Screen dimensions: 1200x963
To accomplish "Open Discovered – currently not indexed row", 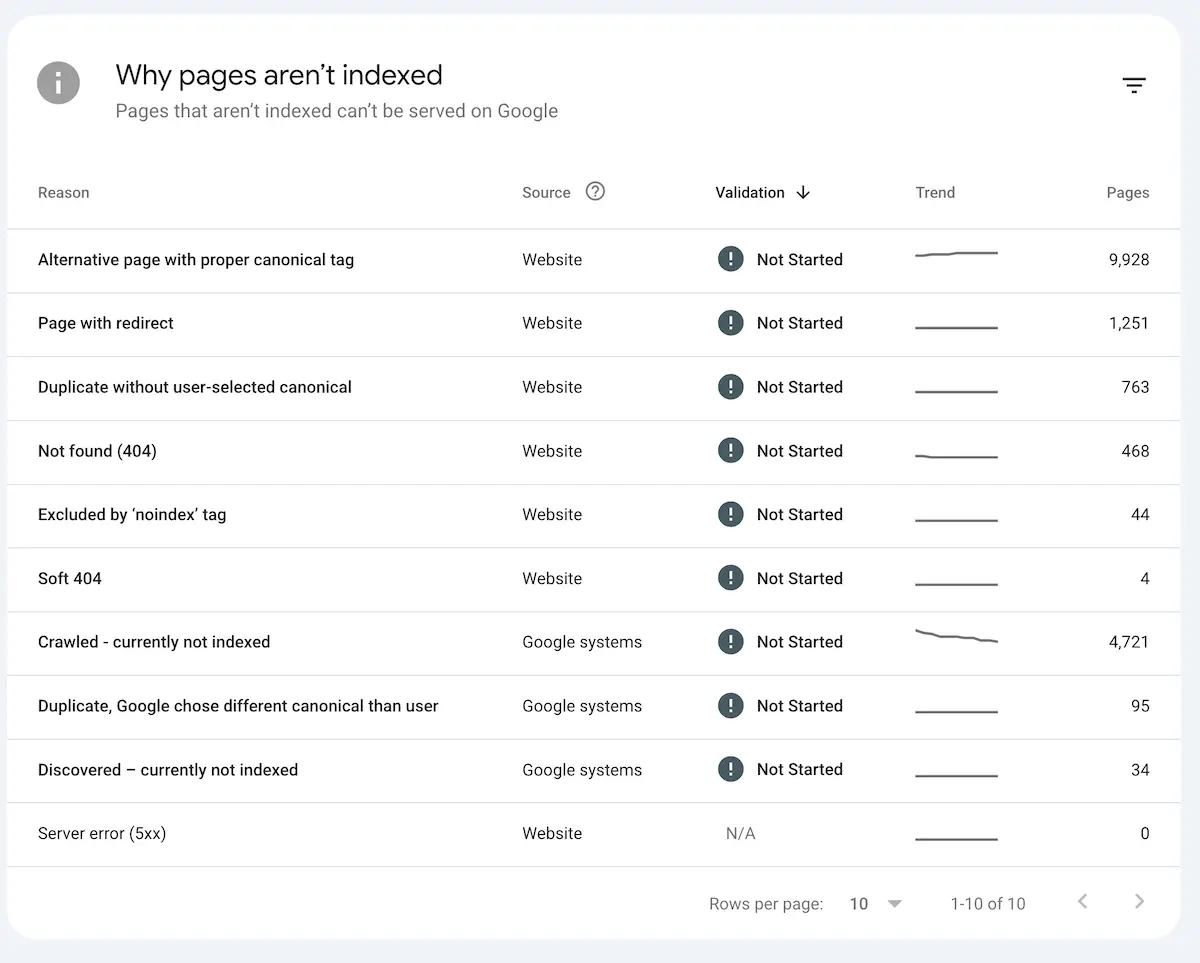I will (594, 770).
